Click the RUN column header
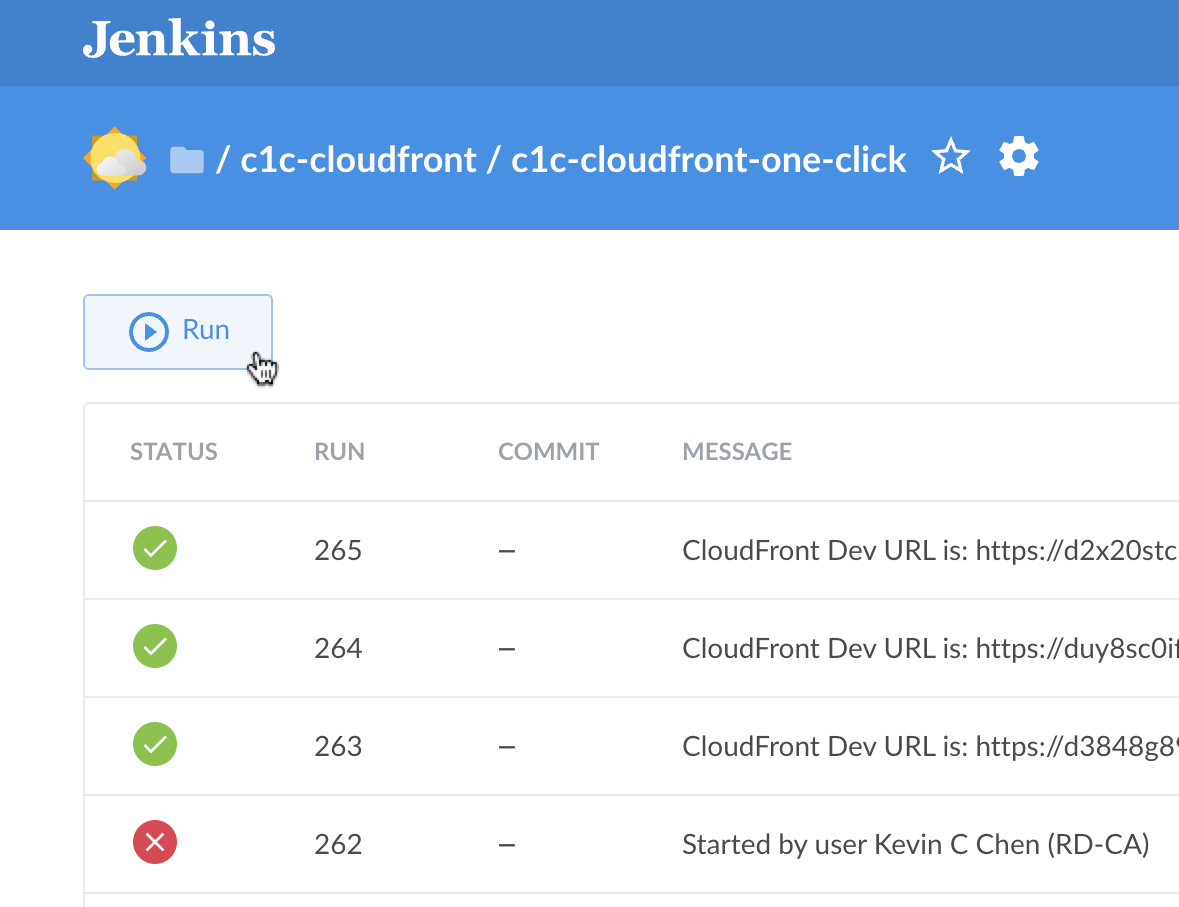 click(x=339, y=451)
